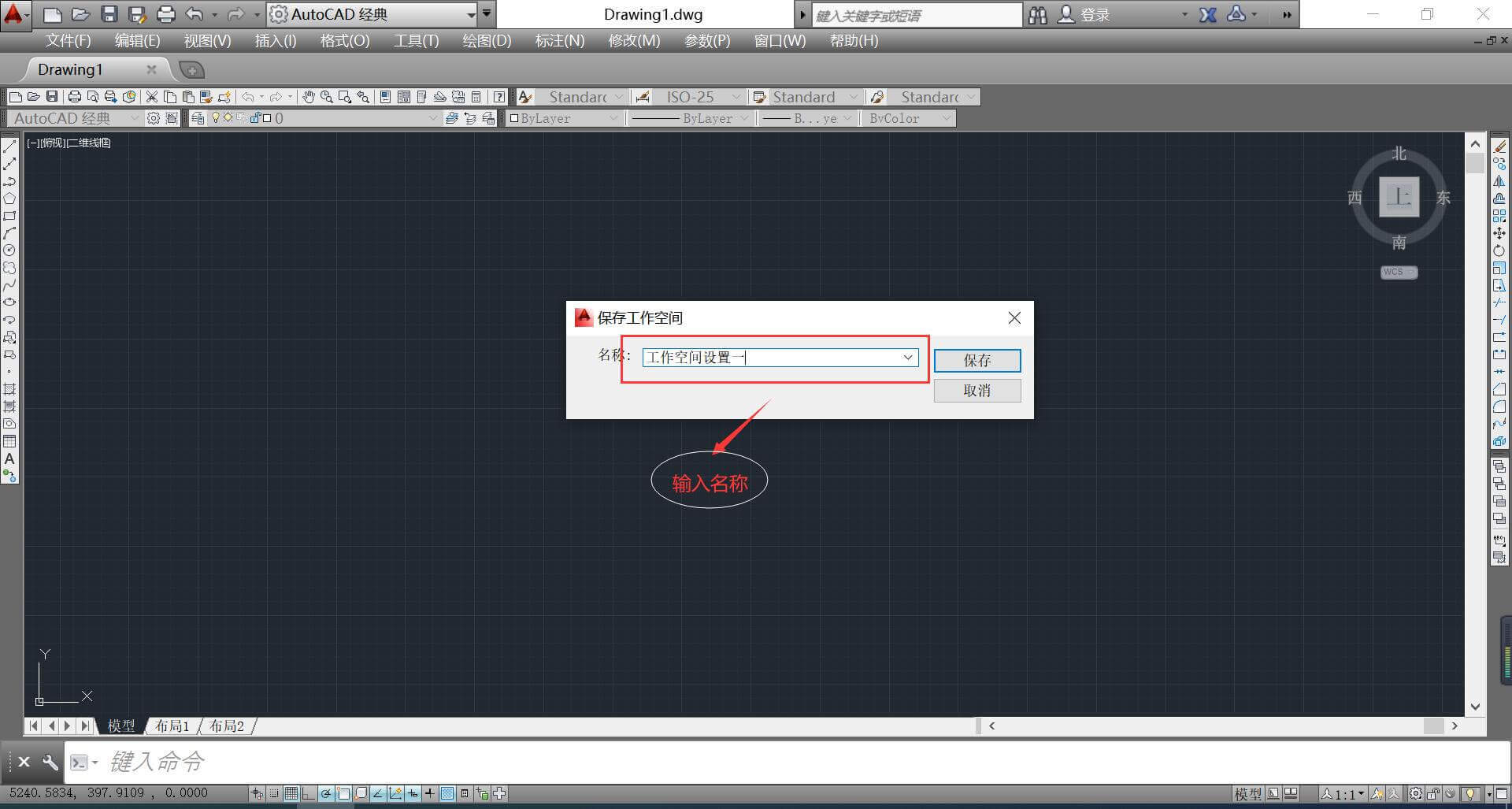The image size is (1512, 809).
Task: Toggle Object Snap in status bar
Action: 343,793
